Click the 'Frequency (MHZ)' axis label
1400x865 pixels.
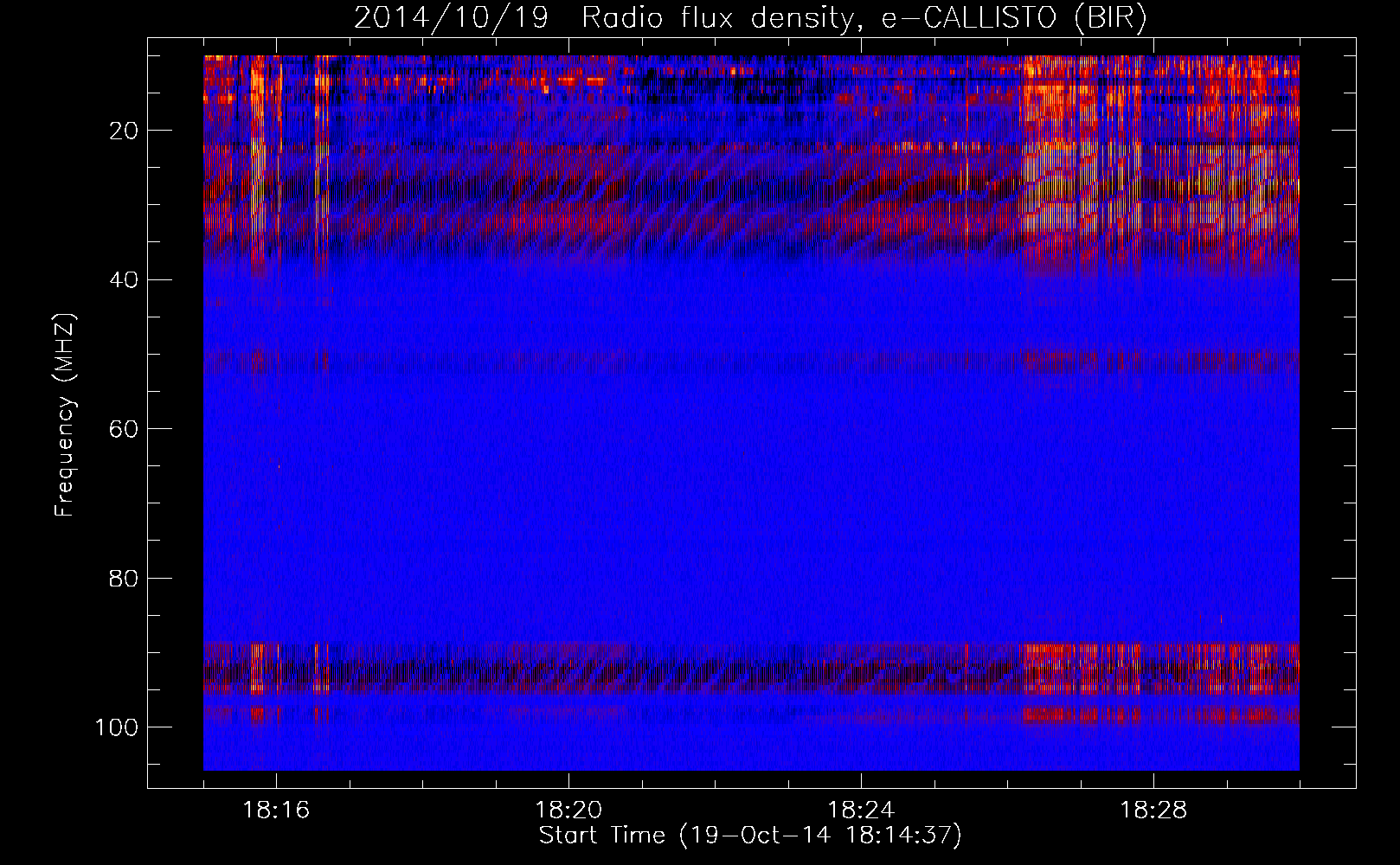click(65, 415)
